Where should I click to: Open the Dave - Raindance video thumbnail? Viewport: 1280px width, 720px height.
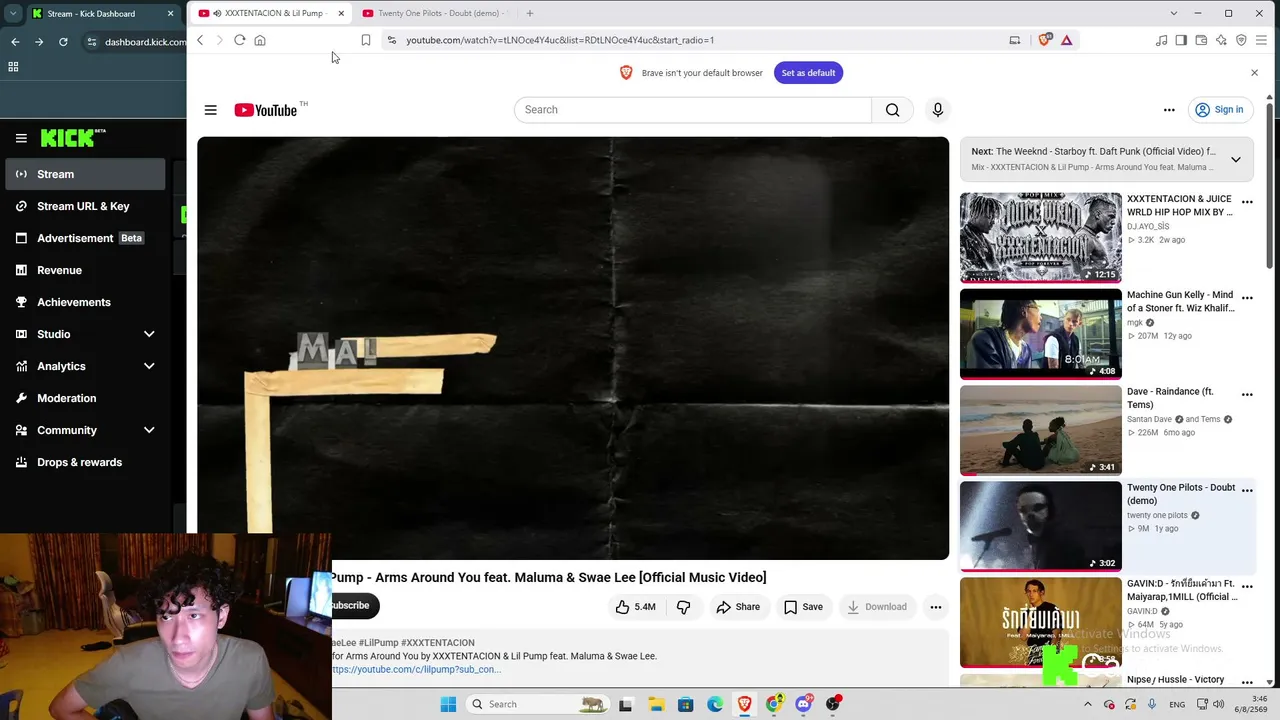[x=1040, y=431]
